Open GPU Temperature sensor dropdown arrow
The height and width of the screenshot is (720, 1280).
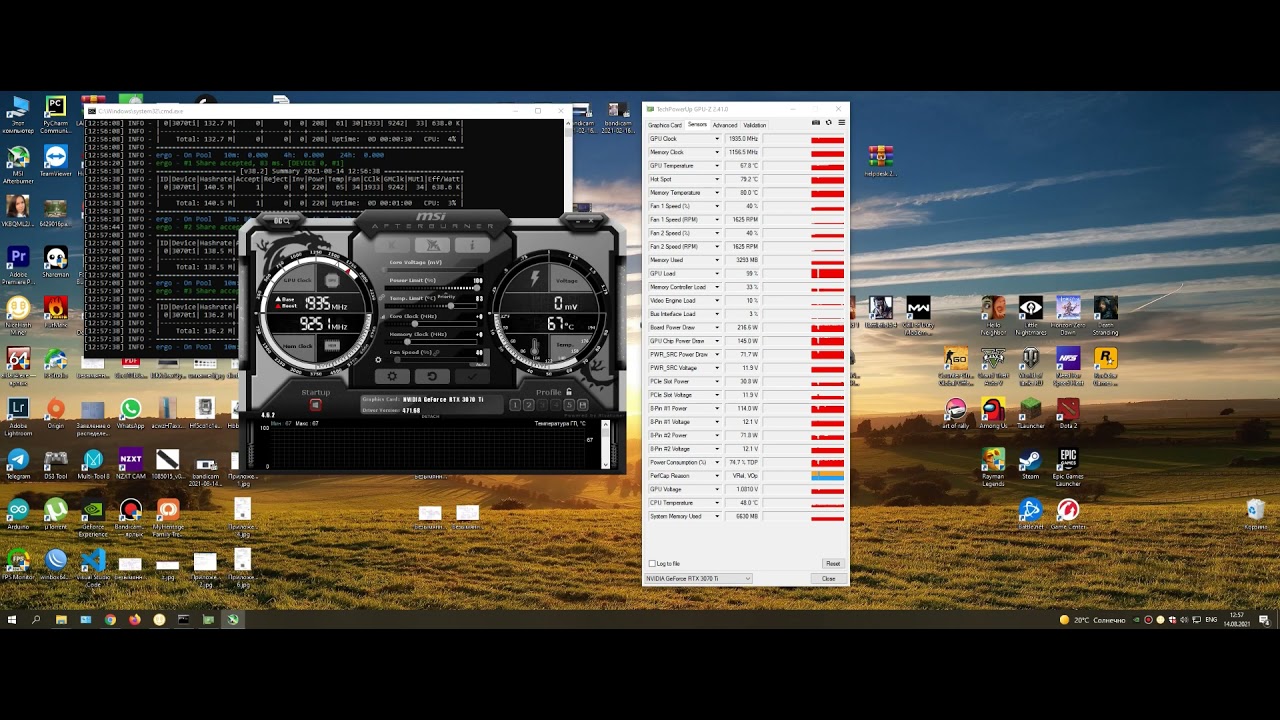click(716, 166)
